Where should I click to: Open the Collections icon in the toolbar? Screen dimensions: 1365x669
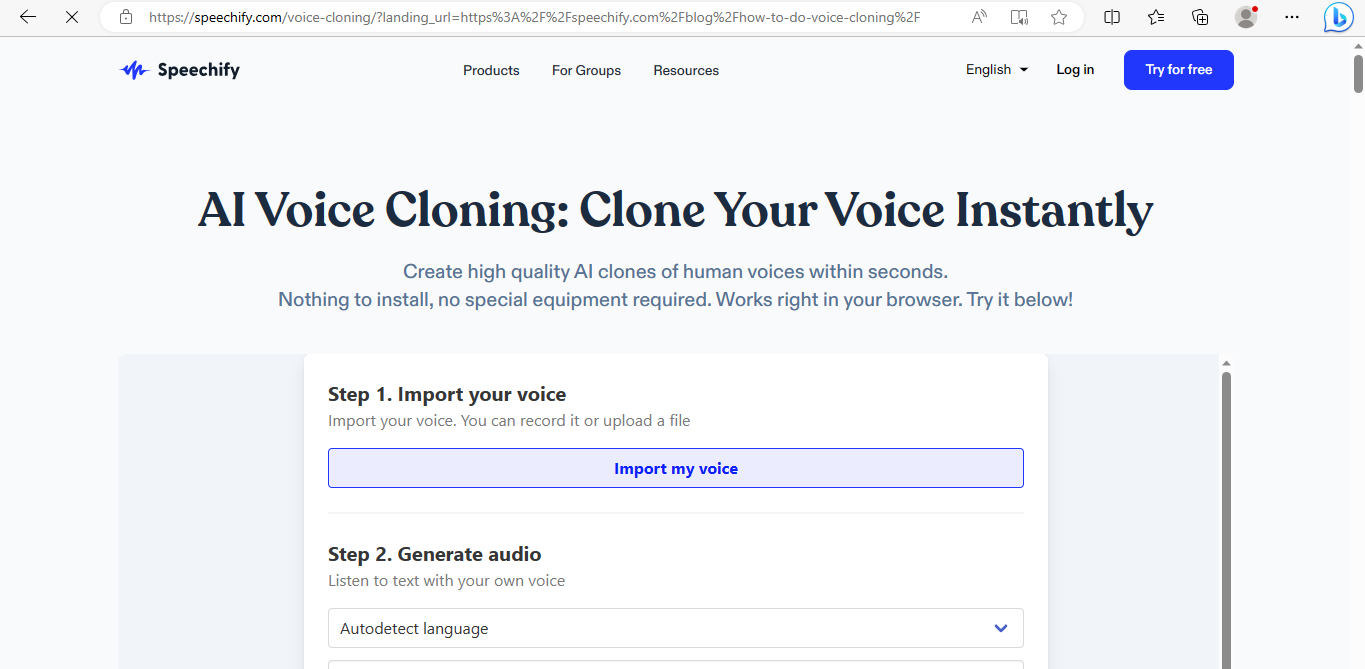pos(1201,17)
